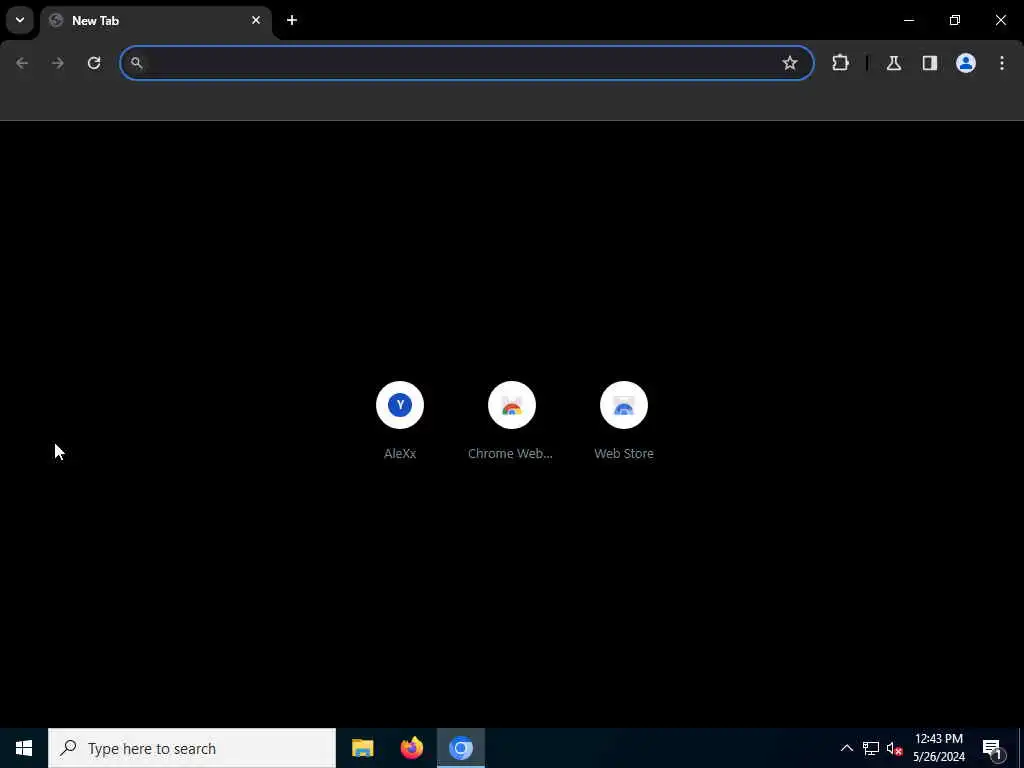Open the three-dot Chrome menu
Image resolution: width=1024 pixels, height=768 pixels.
1002,63
